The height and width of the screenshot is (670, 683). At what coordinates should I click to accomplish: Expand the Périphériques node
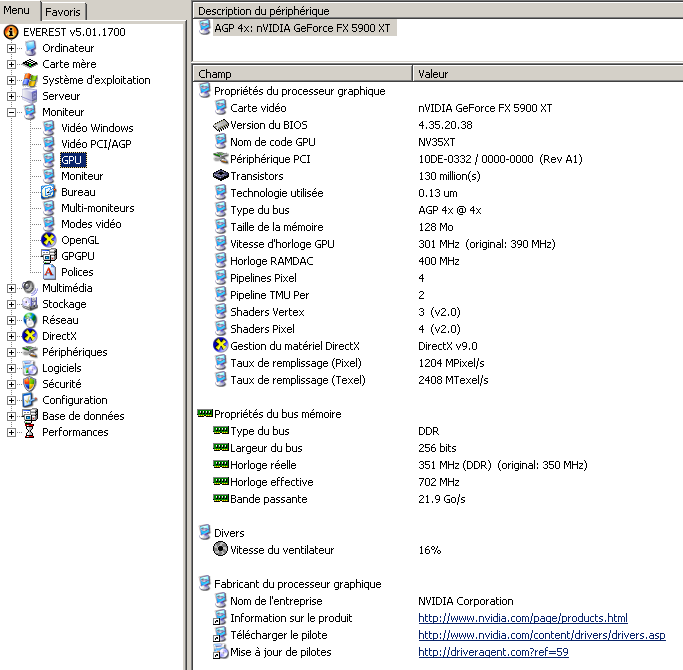(x=11, y=352)
